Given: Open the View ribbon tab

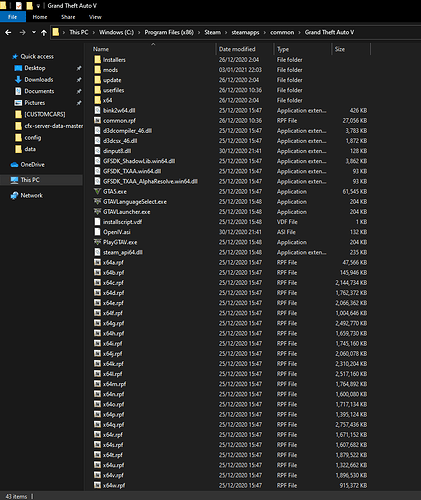Looking at the screenshot, I should point(95,17).
